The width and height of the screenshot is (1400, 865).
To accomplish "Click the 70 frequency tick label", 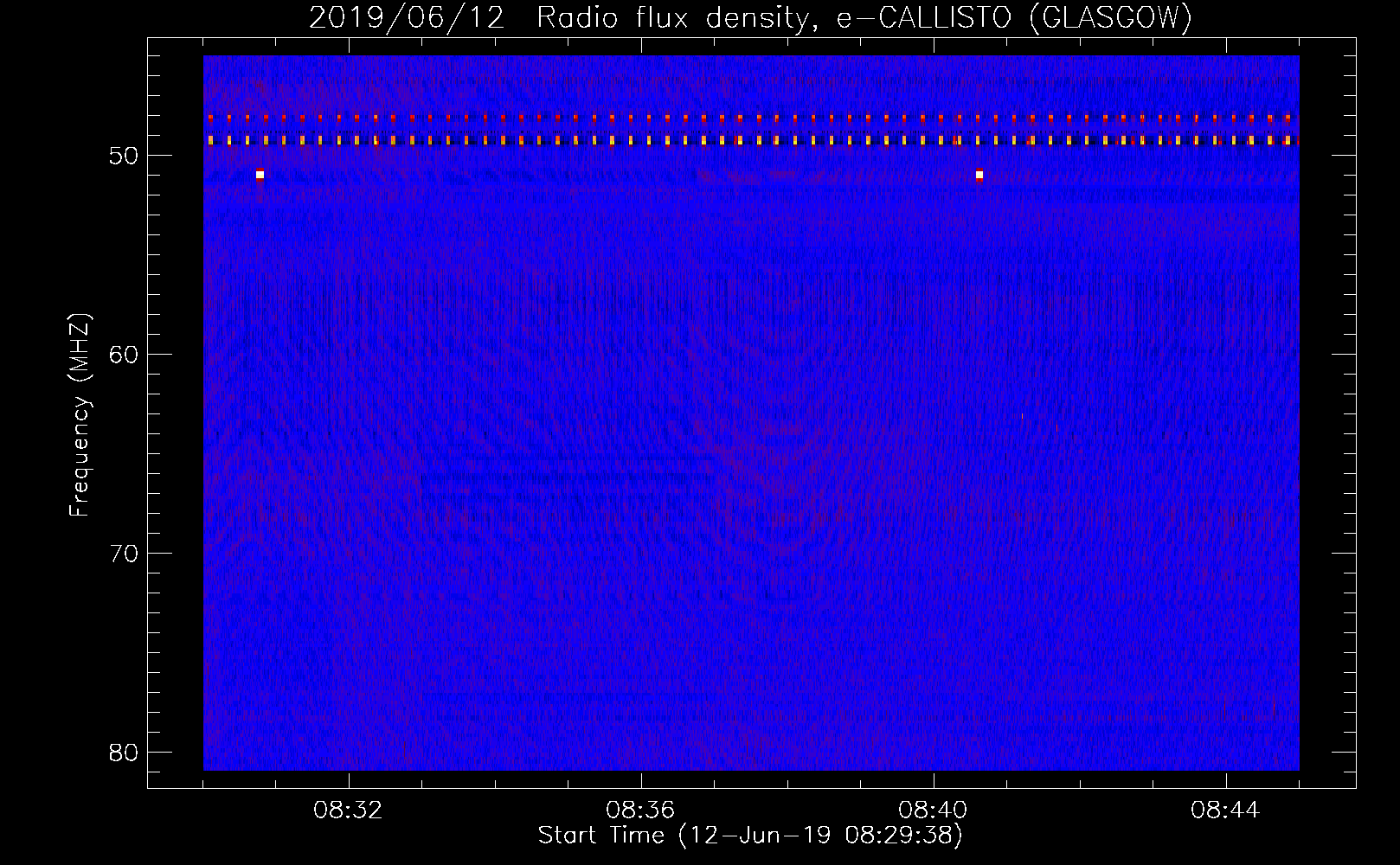I will [125, 554].
